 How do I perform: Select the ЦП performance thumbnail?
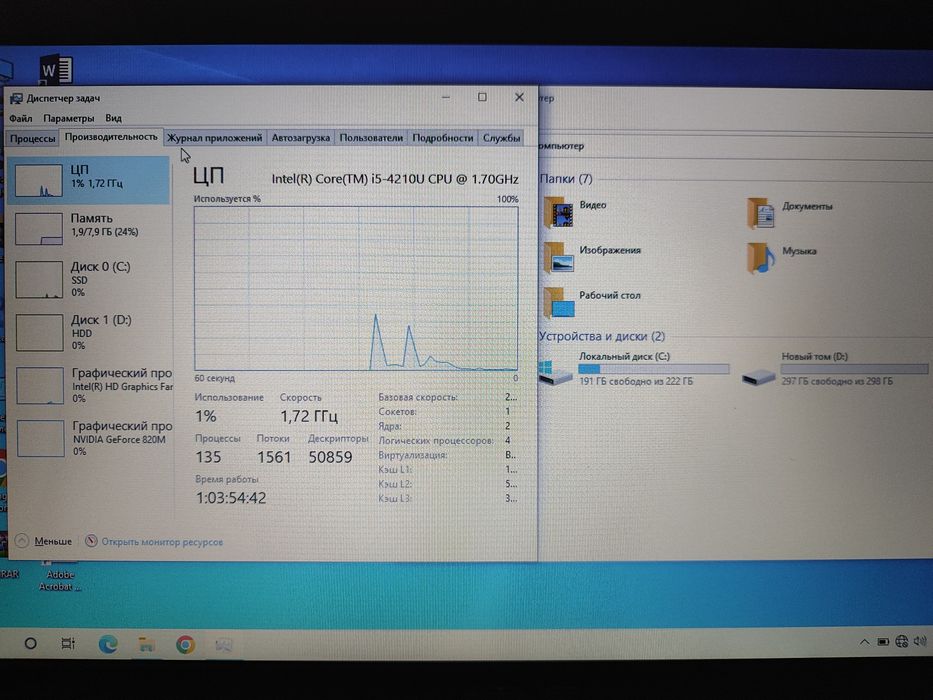39,180
